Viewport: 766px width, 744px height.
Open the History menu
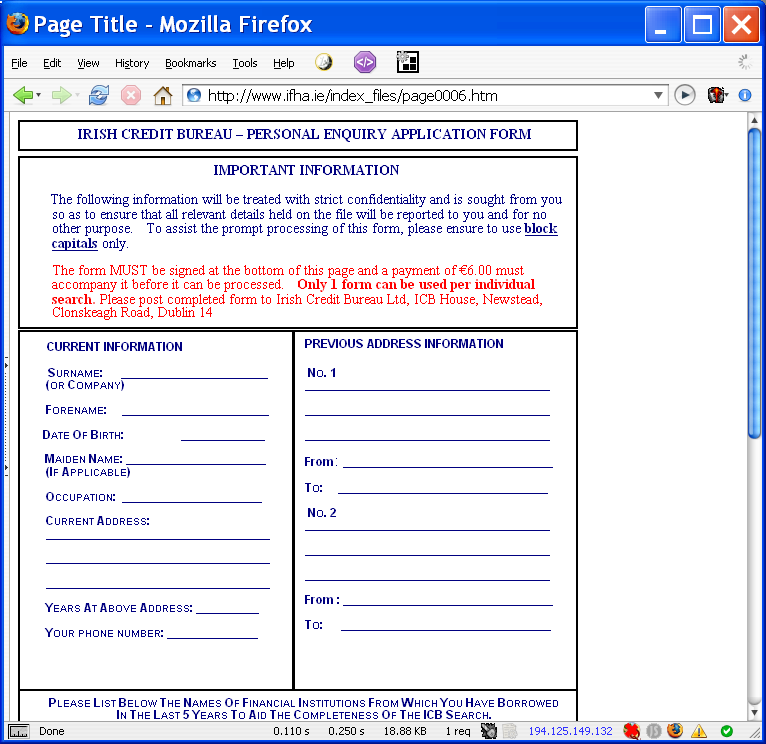(132, 63)
